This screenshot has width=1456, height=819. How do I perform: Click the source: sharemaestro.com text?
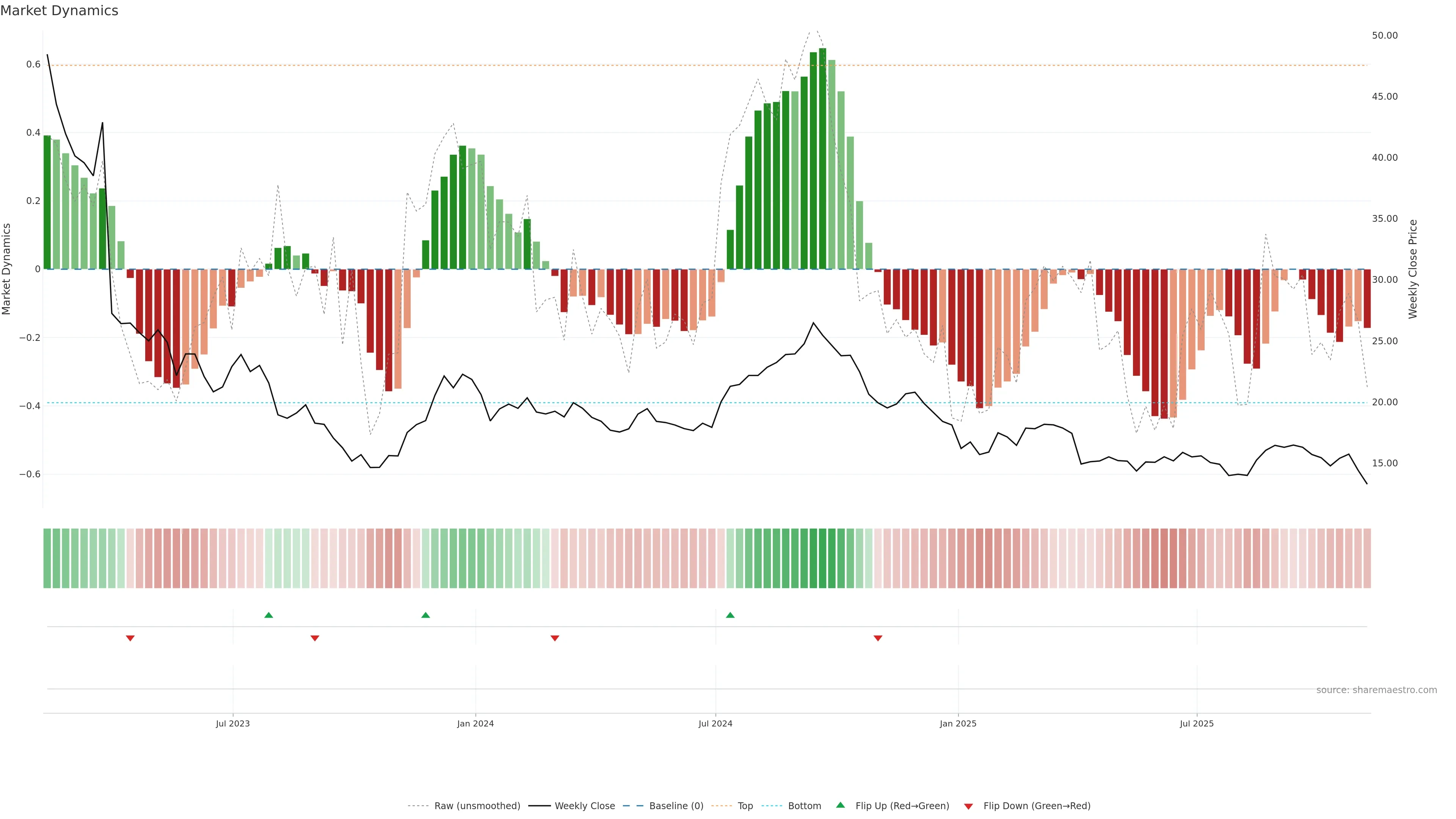pyautogui.click(x=1376, y=690)
